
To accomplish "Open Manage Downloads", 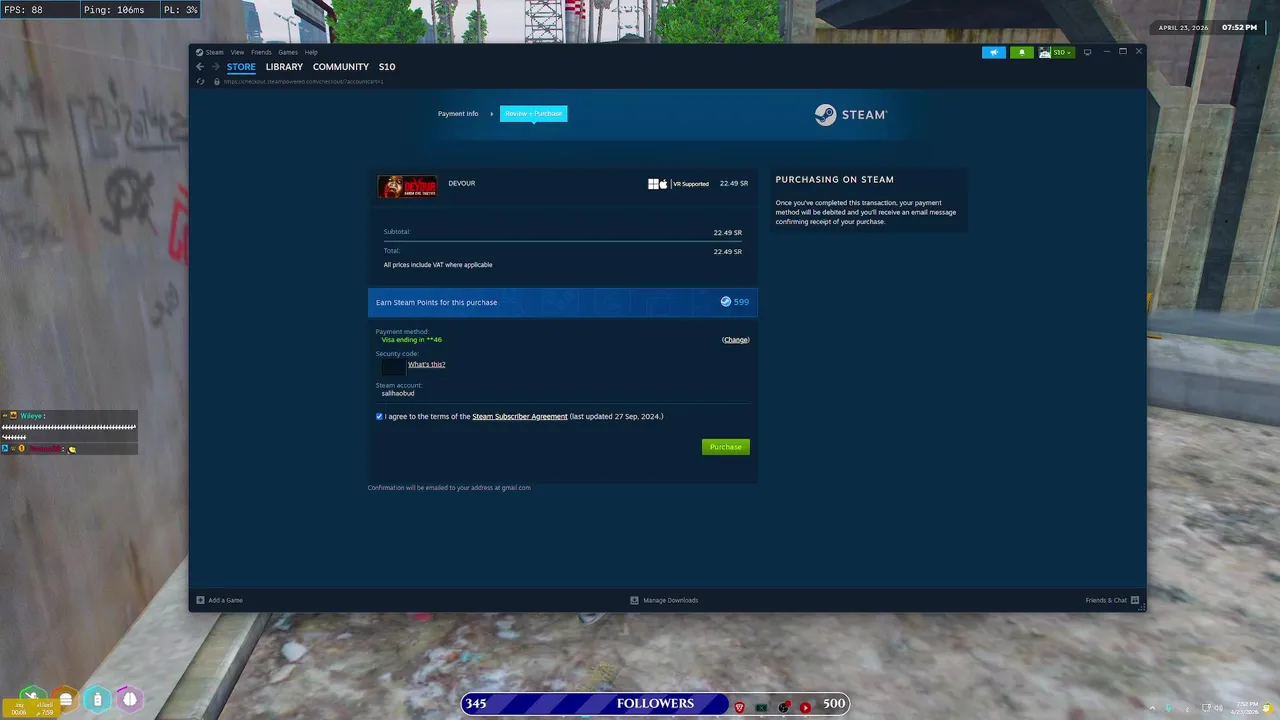I will click(x=664, y=600).
